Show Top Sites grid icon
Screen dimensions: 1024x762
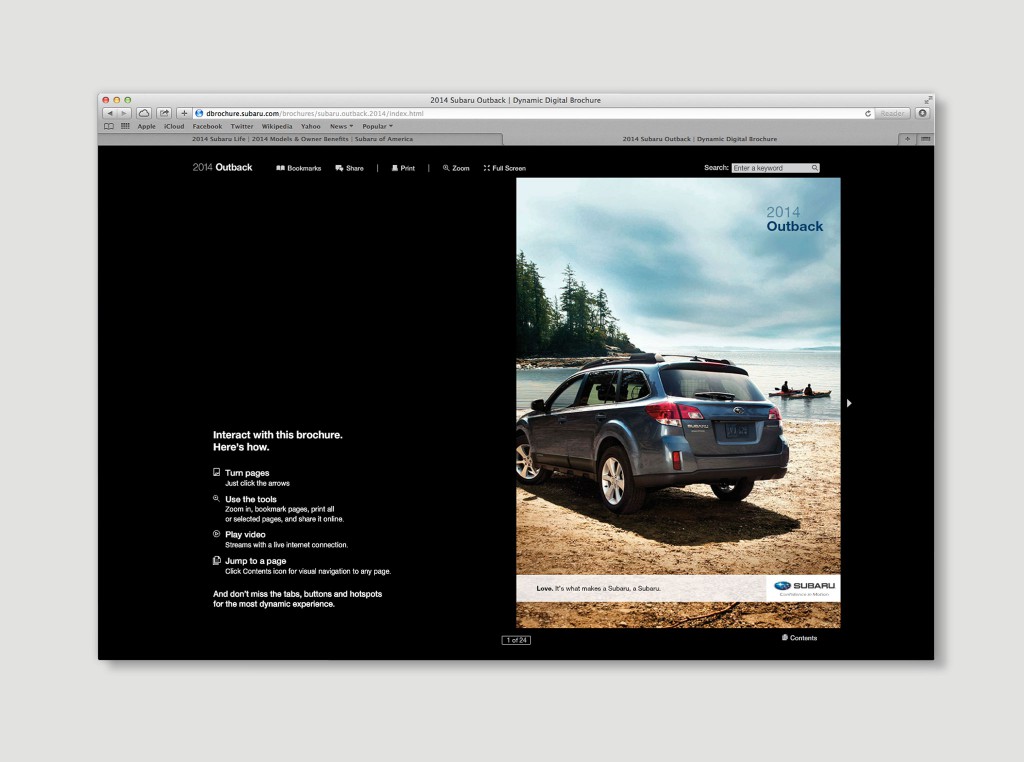tap(125, 127)
